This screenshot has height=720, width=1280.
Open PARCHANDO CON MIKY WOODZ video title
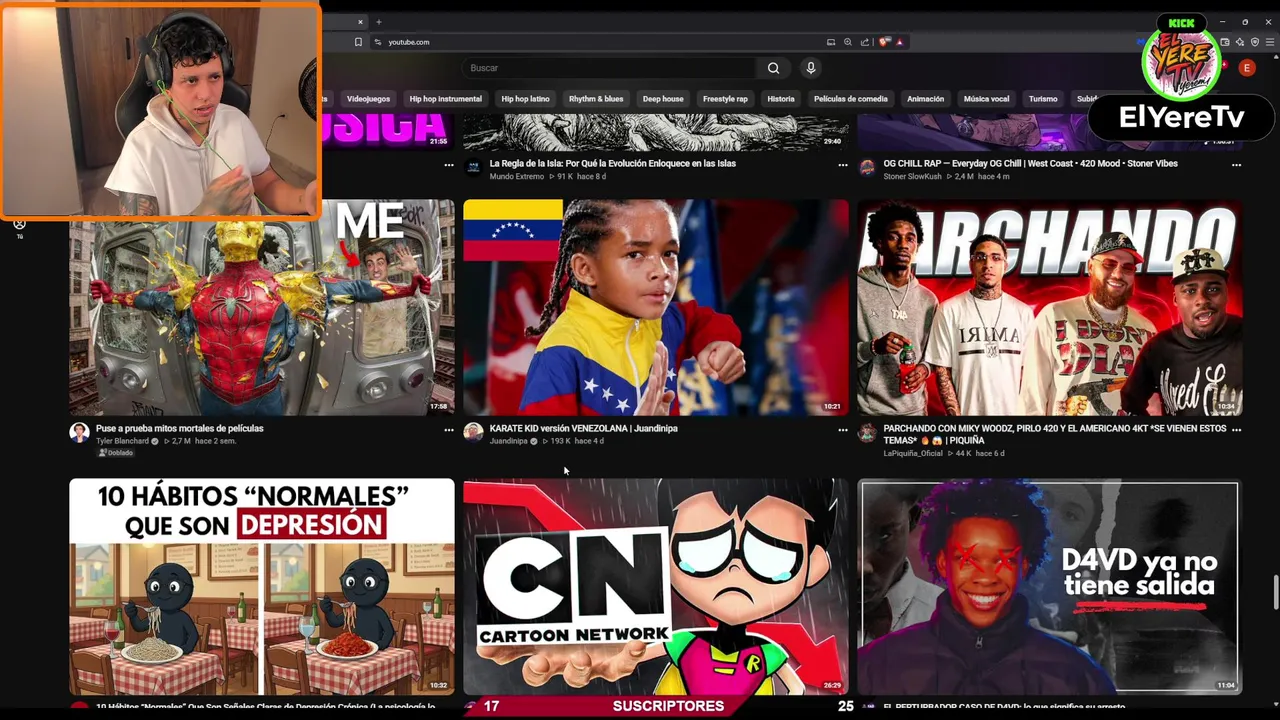click(x=1054, y=434)
